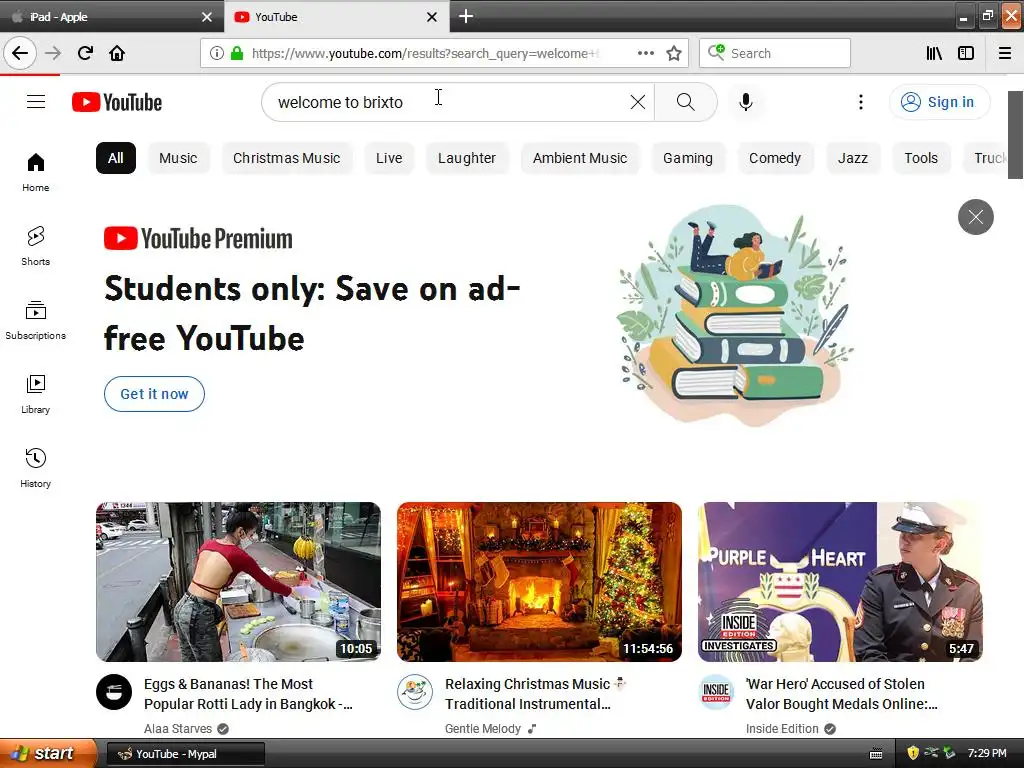Open Inside Edition channel avatar
Screen dimensions: 1024x768
point(716,692)
